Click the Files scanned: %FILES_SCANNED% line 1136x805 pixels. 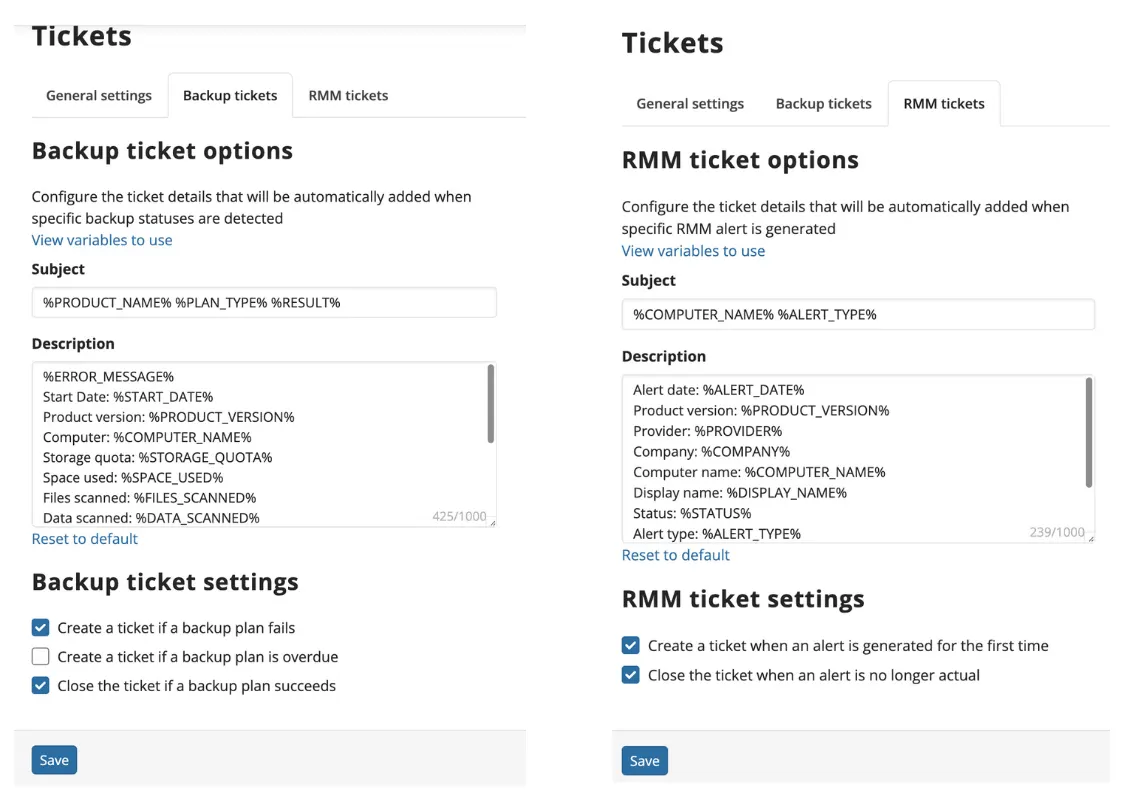(x=149, y=499)
